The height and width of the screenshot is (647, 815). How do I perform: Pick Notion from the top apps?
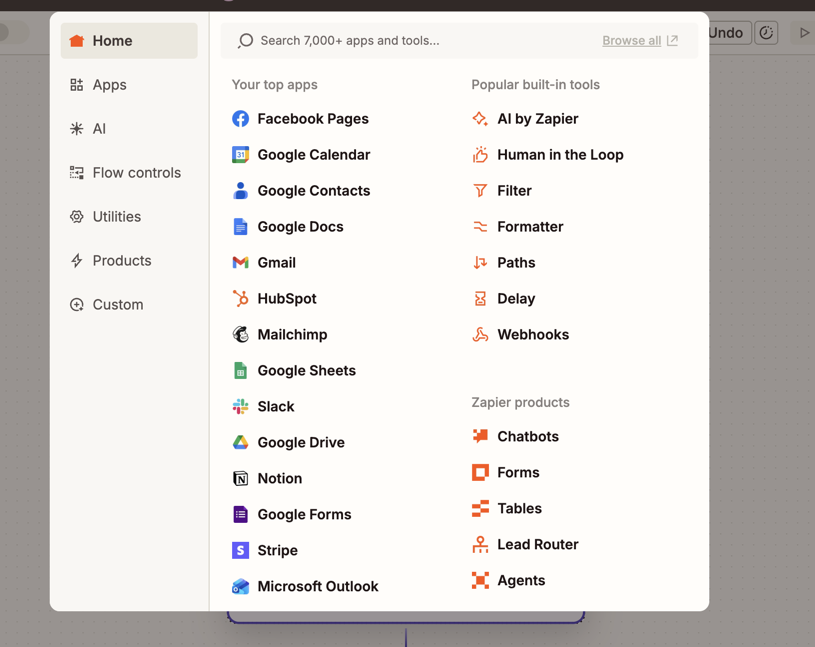point(280,478)
